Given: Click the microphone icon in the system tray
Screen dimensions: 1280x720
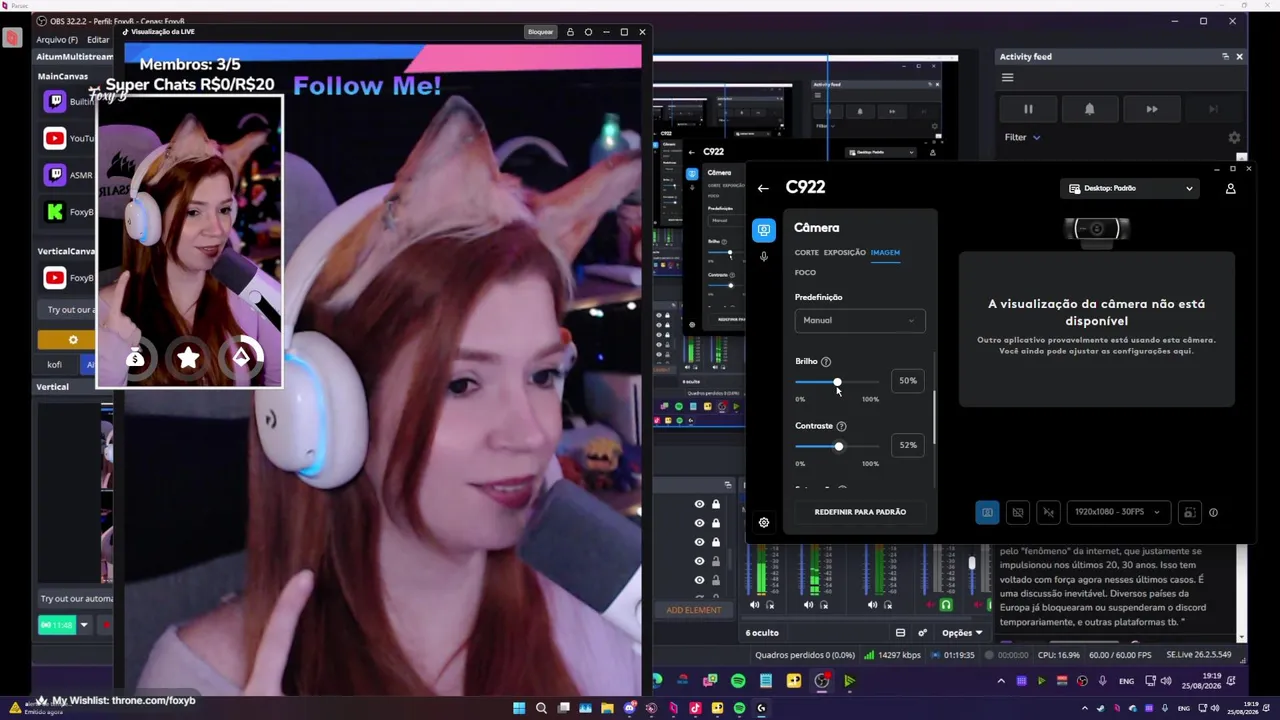Looking at the screenshot, I should 1102,681.
